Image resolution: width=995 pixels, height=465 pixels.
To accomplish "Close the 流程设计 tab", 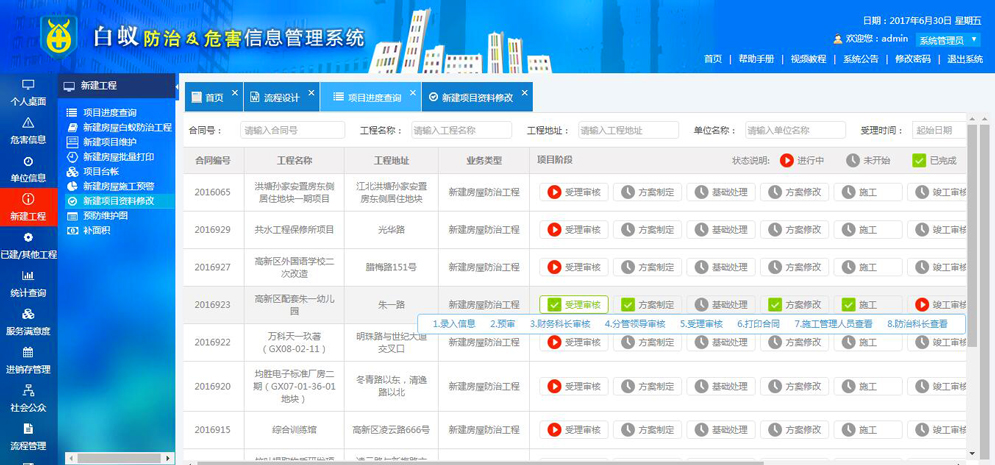I will 312,93.
